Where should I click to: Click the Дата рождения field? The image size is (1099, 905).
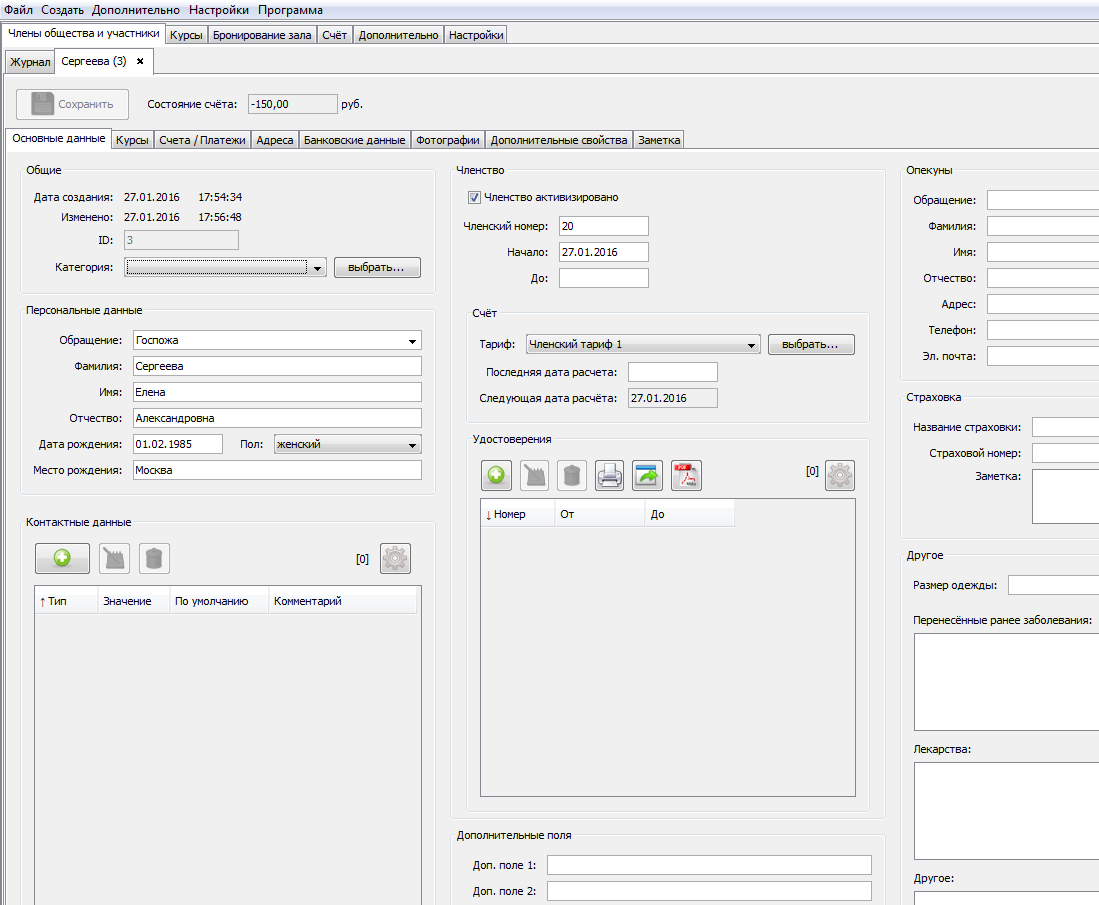[178, 444]
